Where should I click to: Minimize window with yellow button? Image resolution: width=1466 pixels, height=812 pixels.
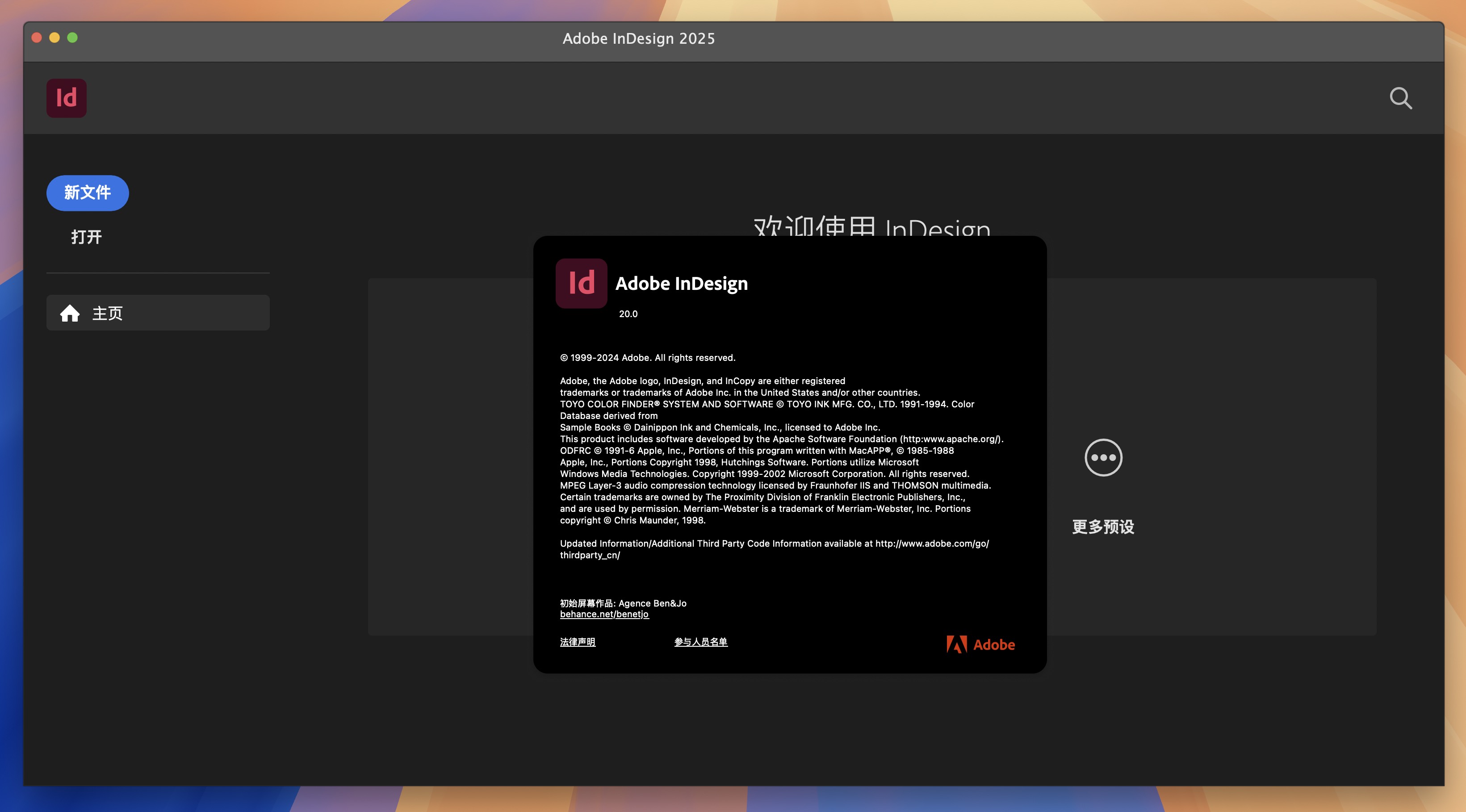(54, 38)
